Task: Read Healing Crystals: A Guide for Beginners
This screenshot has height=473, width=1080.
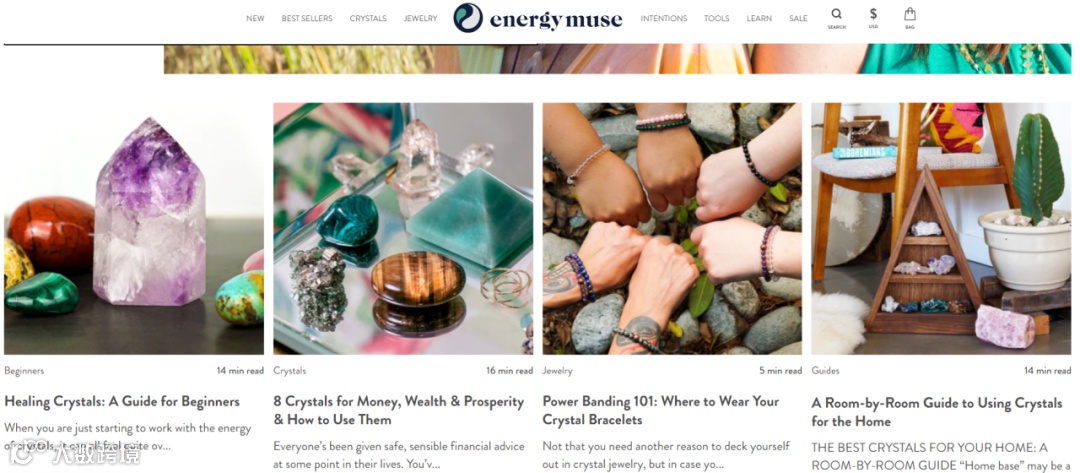Action: point(122,401)
